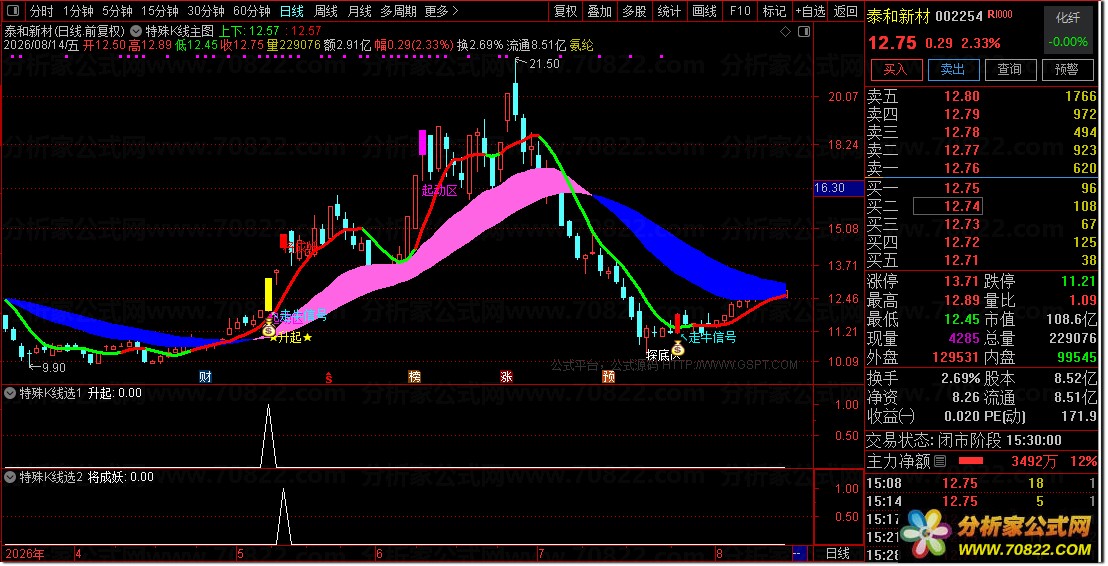Click the 标记 mark button
The width and height of the screenshot is (1108, 566).
tap(774, 11)
